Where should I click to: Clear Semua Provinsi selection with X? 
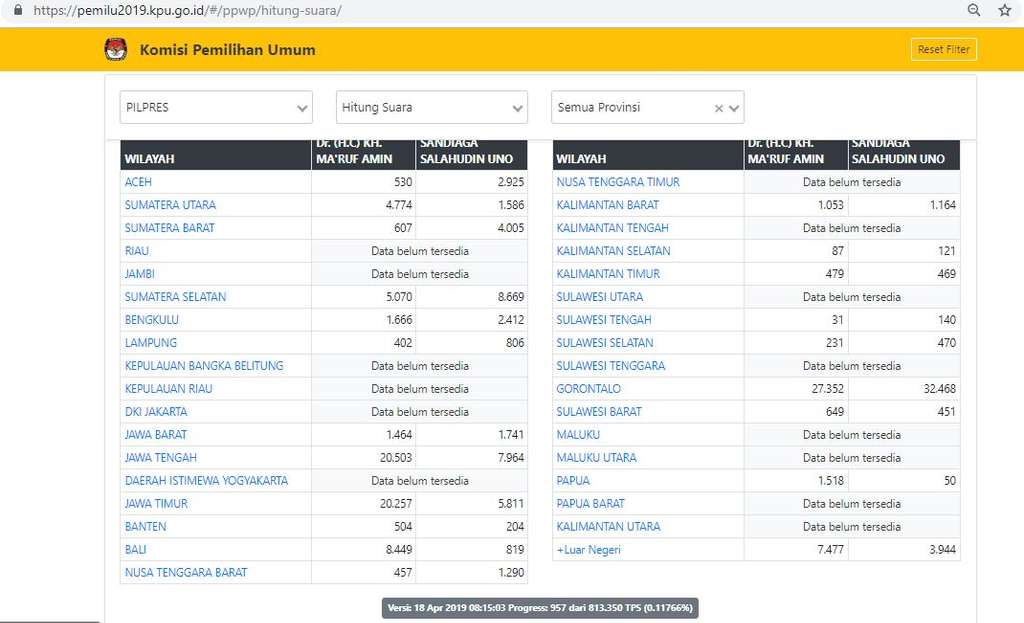(x=718, y=108)
